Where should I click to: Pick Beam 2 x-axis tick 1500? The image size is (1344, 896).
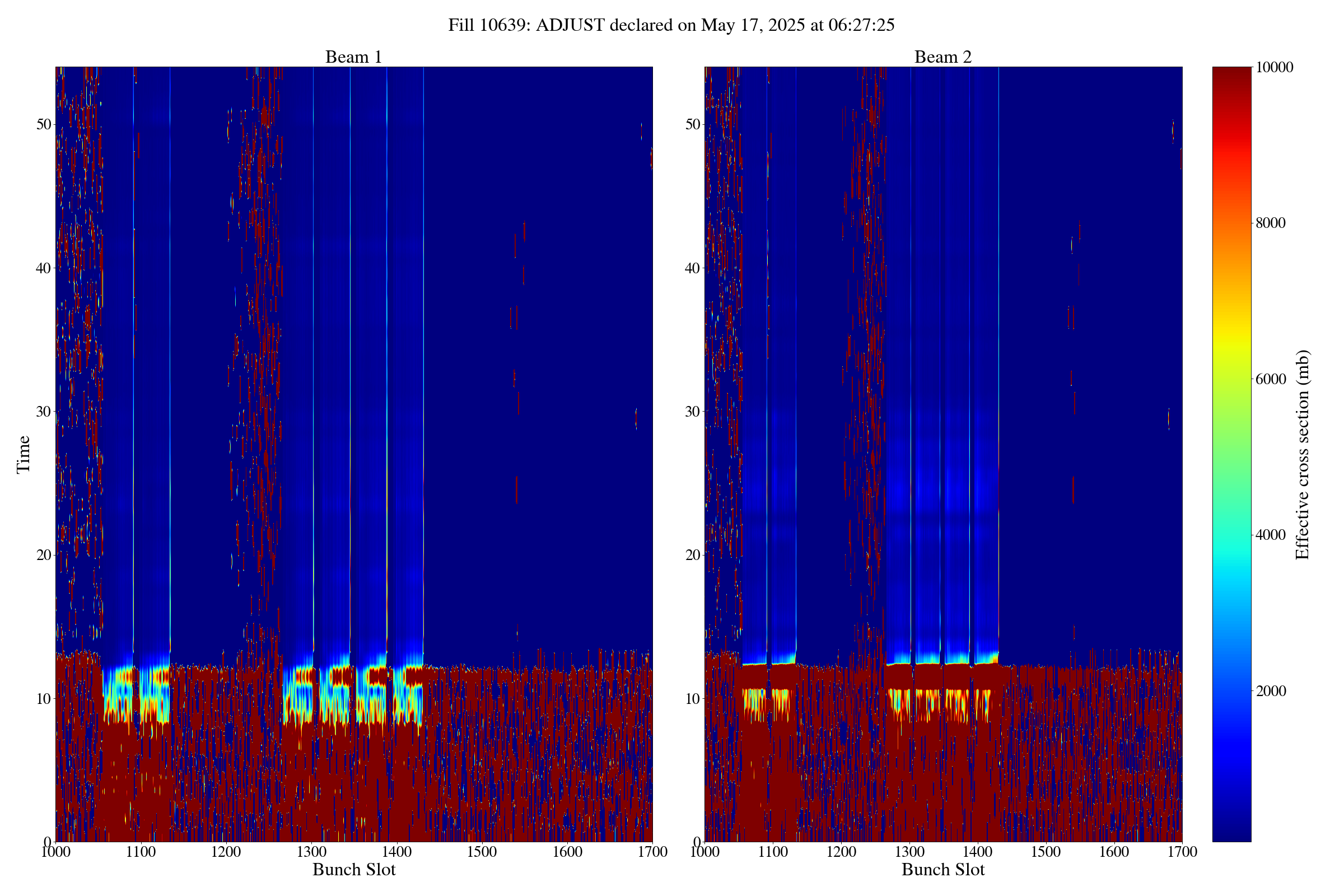(1046, 852)
